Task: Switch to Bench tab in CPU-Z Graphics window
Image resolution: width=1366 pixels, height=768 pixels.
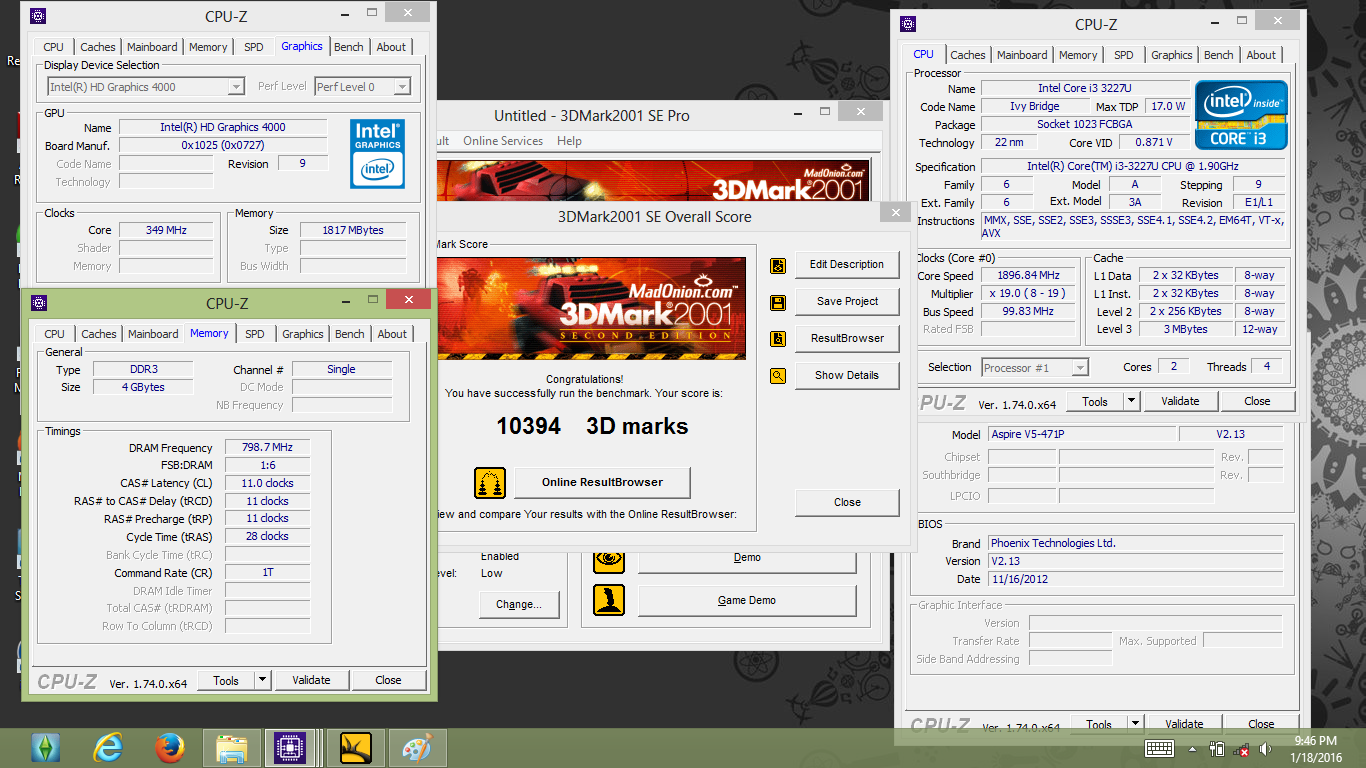Action: point(349,47)
